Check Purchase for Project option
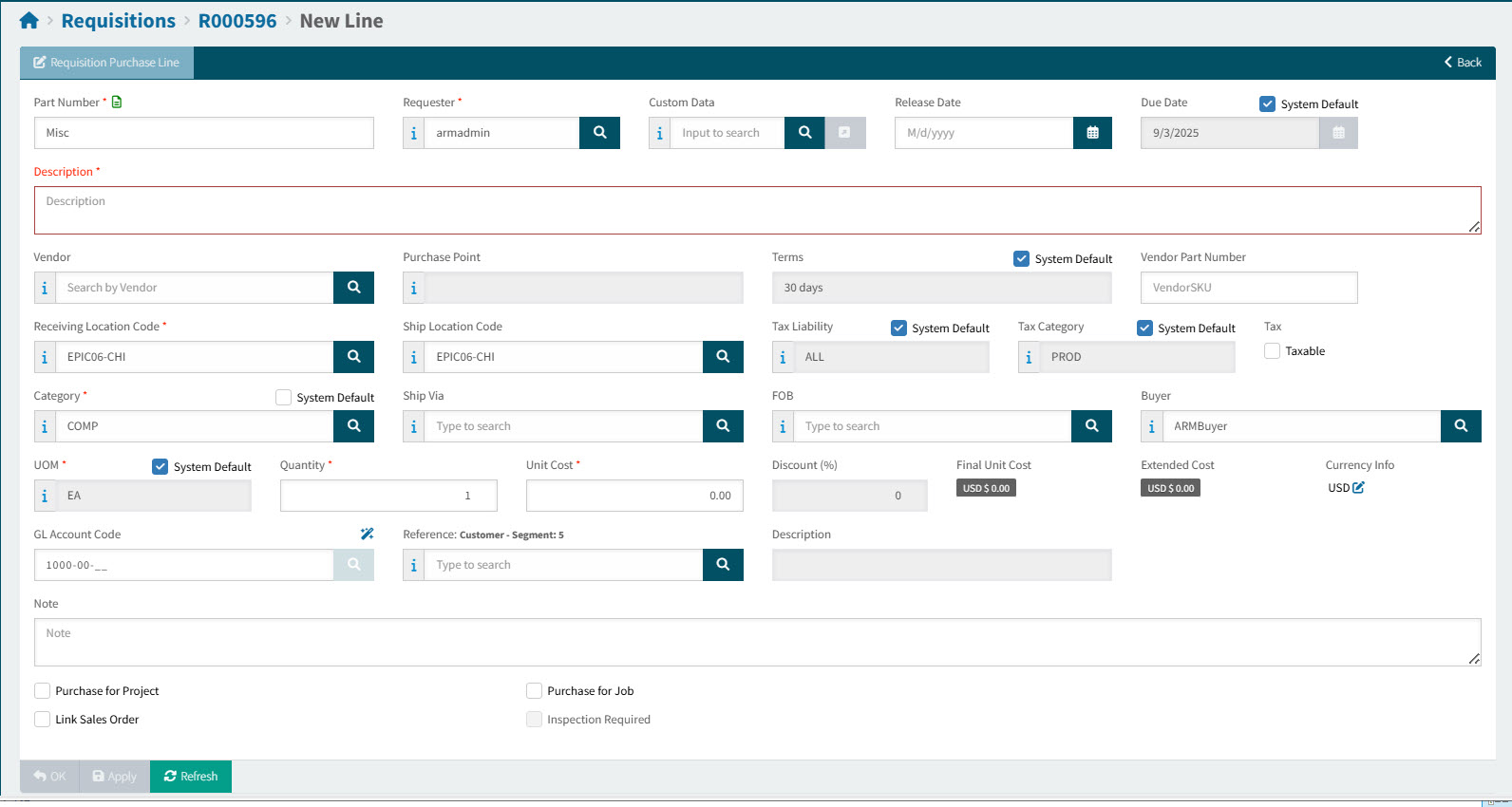This screenshot has width=1512, height=807. [43, 691]
